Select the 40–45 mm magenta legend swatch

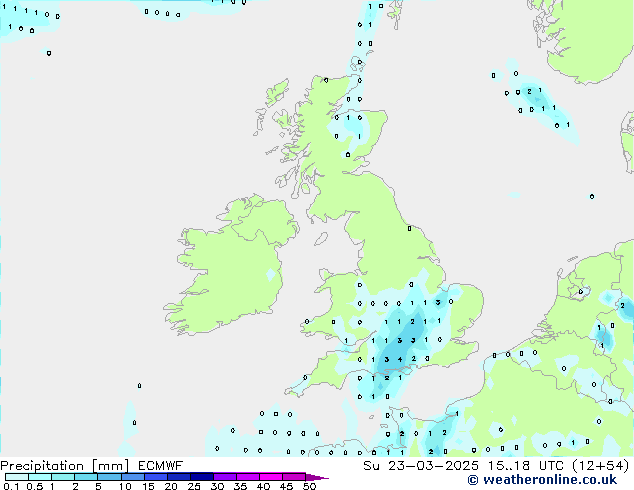[271, 477]
